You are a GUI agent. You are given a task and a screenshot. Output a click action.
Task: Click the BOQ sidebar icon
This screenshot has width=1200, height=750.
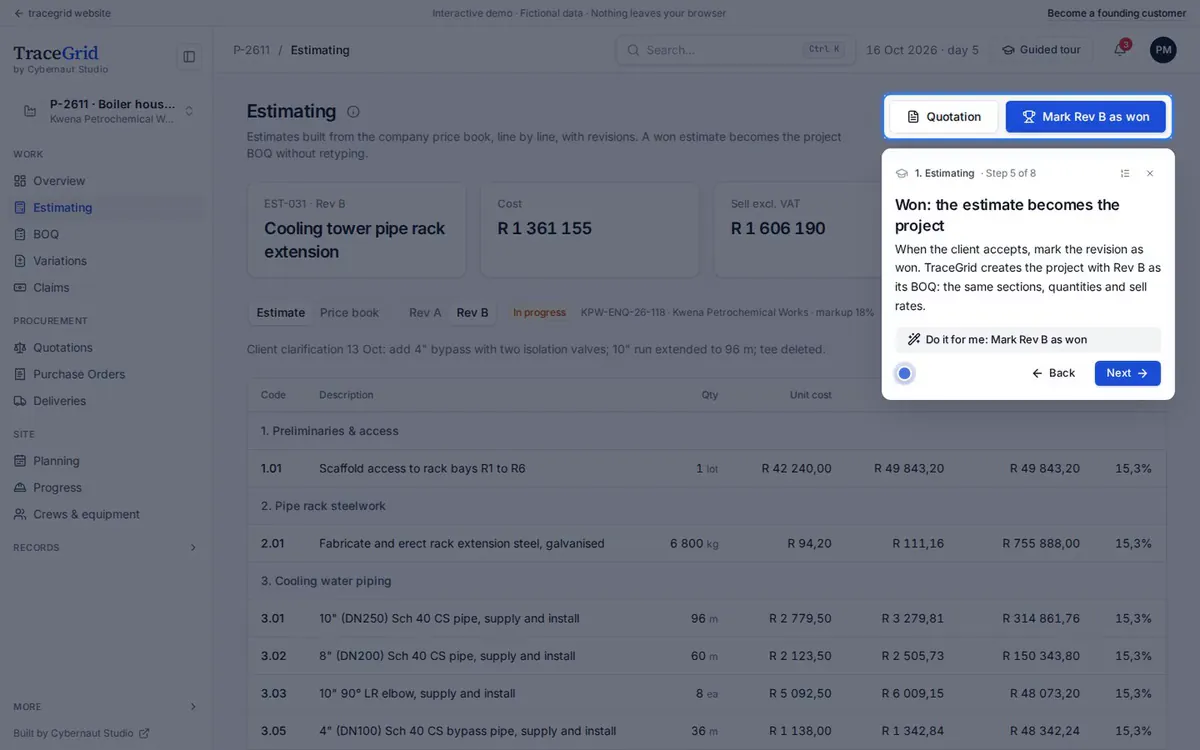coord(20,234)
